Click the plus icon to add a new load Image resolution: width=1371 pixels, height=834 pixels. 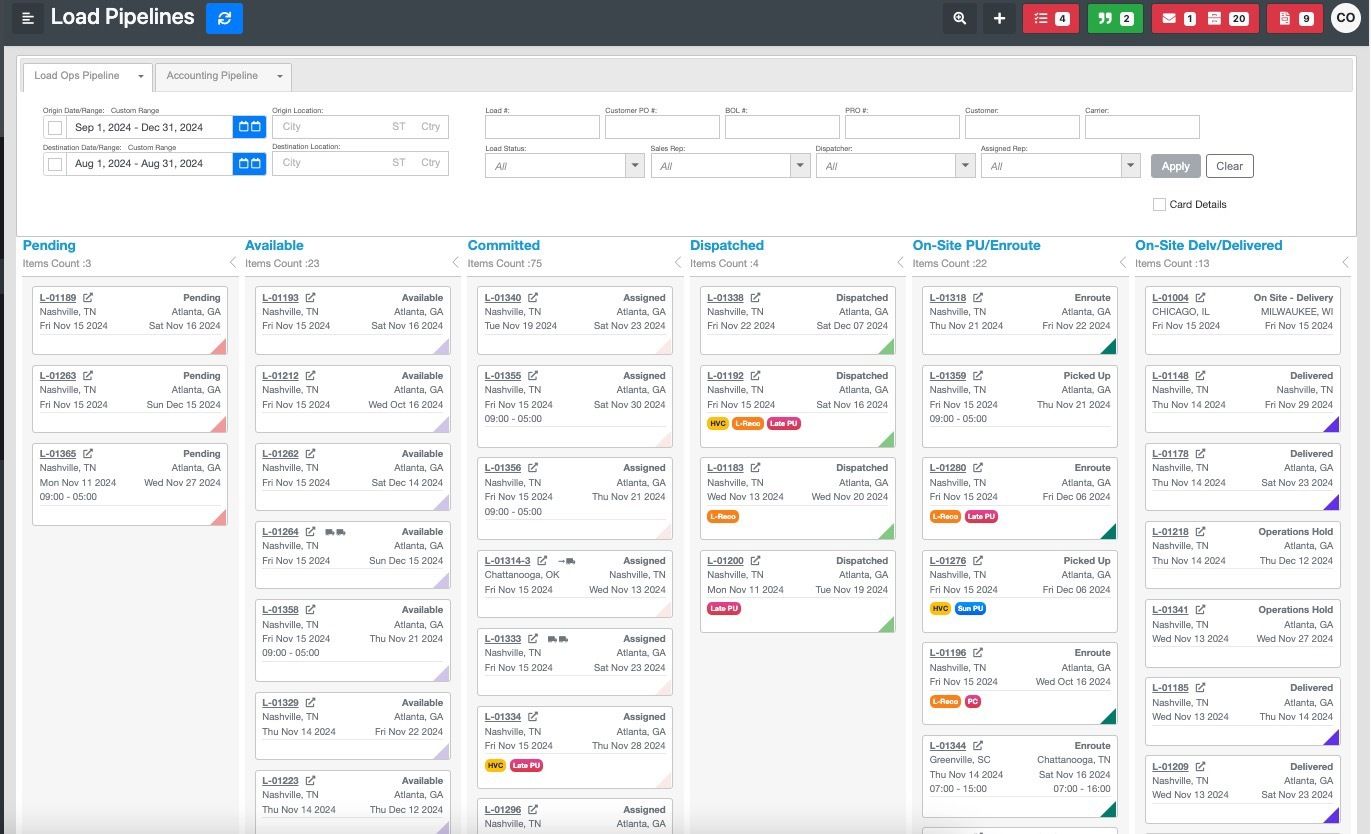click(998, 17)
